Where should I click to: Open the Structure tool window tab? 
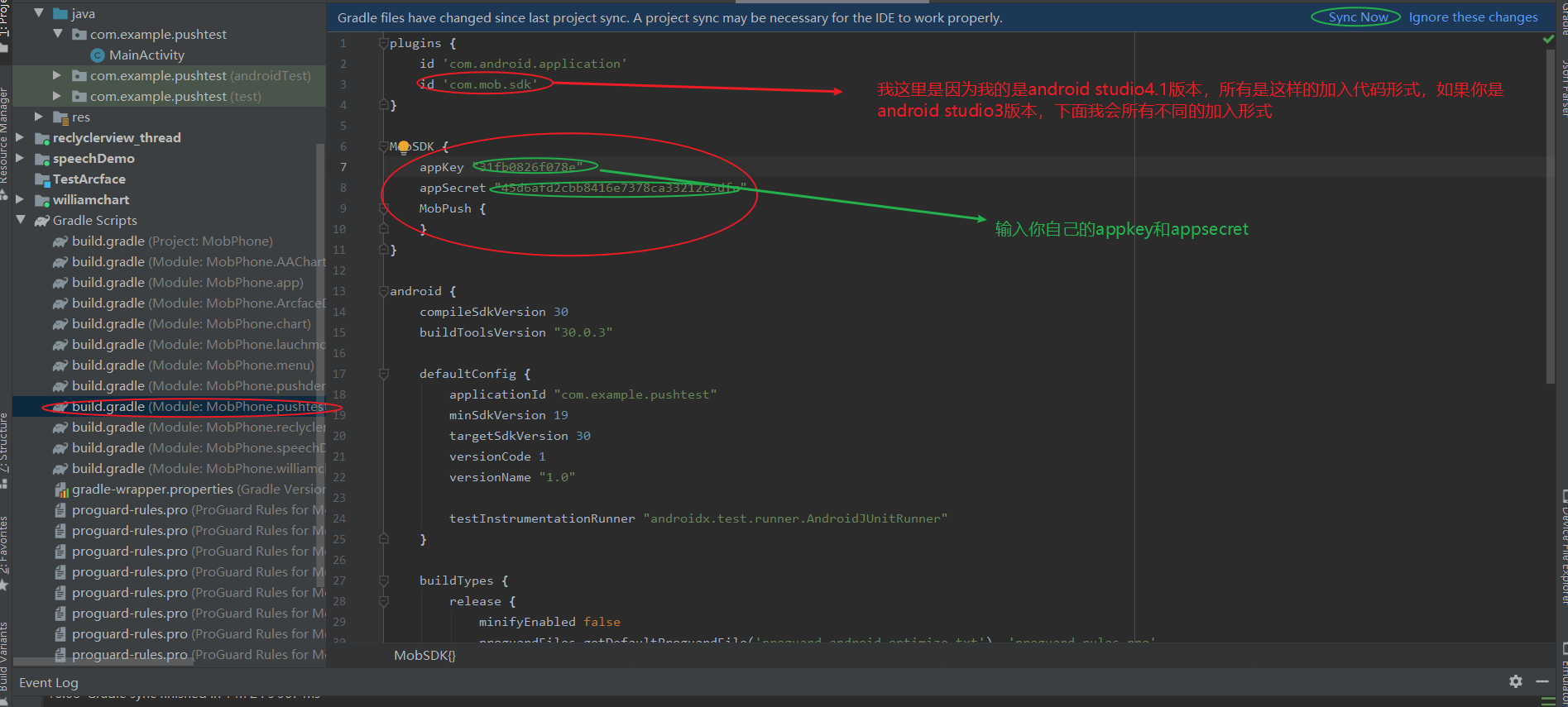(4, 451)
